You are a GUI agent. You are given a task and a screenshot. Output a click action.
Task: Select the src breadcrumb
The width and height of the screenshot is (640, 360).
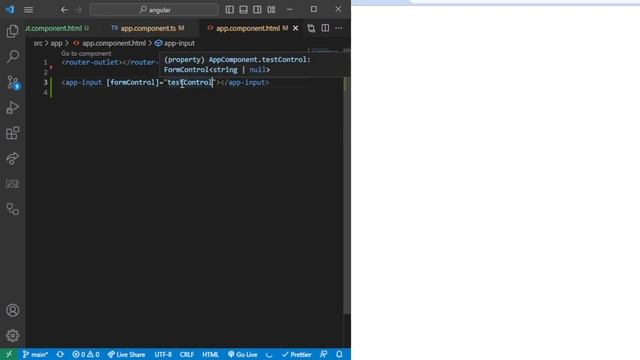(x=38, y=43)
